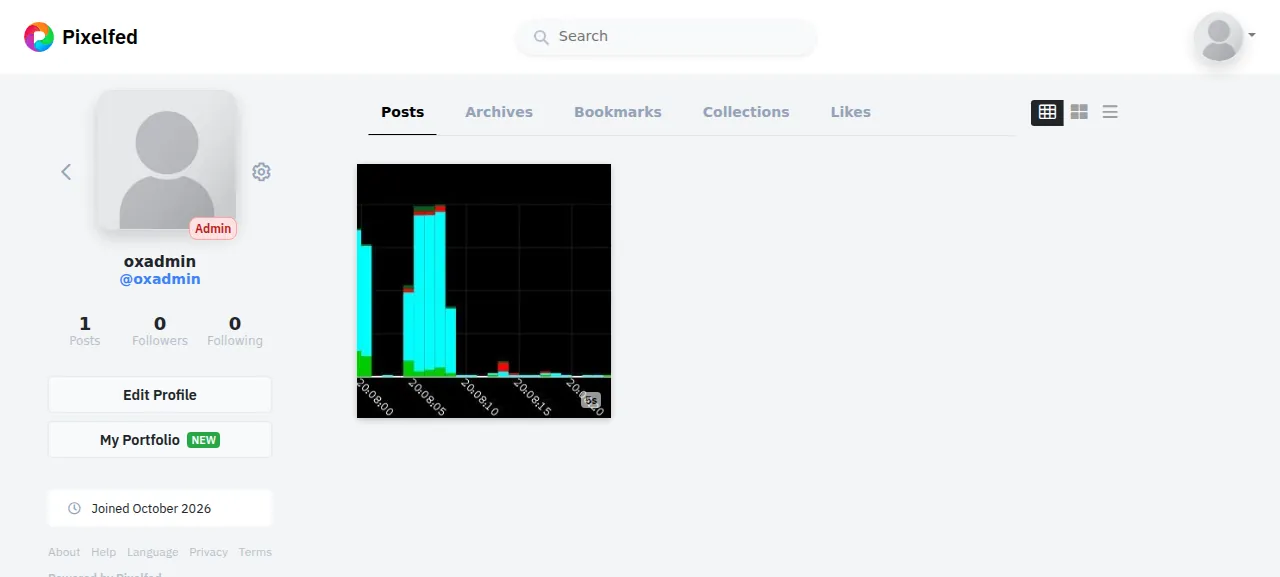1280x577 pixels.
Task: View the 0 Following count
Action: click(x=235, y=331)
